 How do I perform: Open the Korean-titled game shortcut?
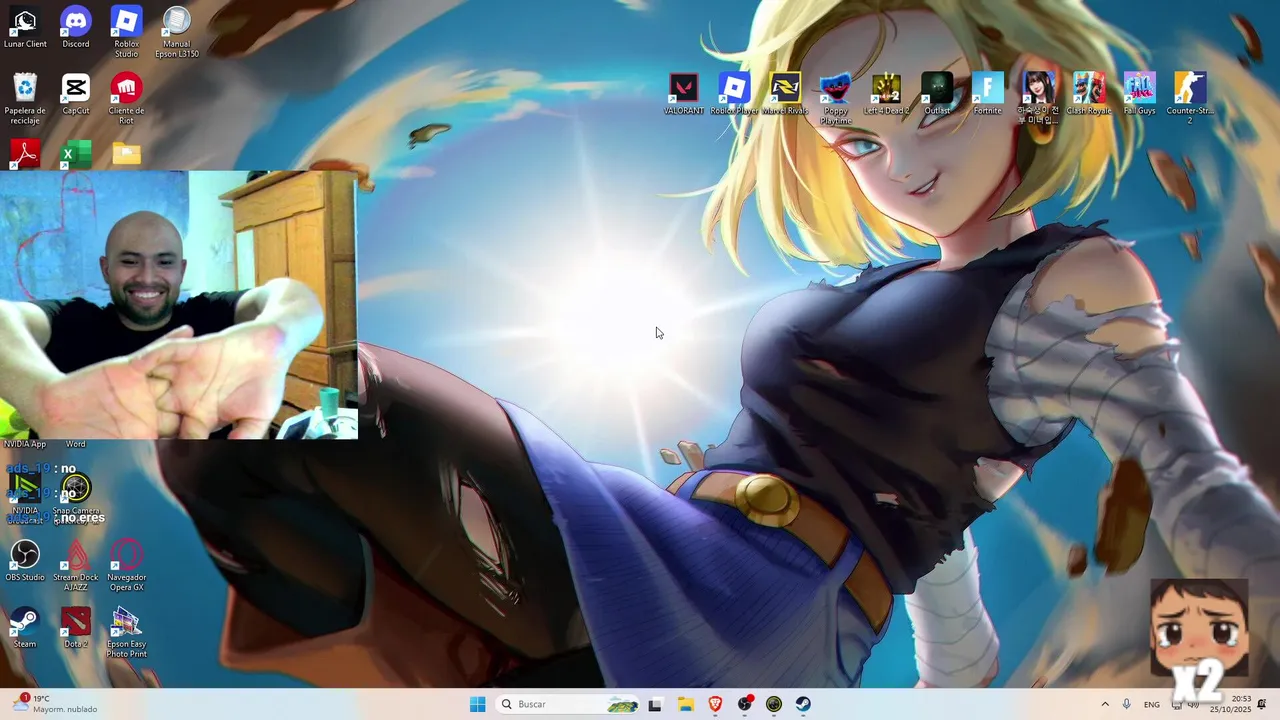pyautogui.click(x=1038, y=99)
